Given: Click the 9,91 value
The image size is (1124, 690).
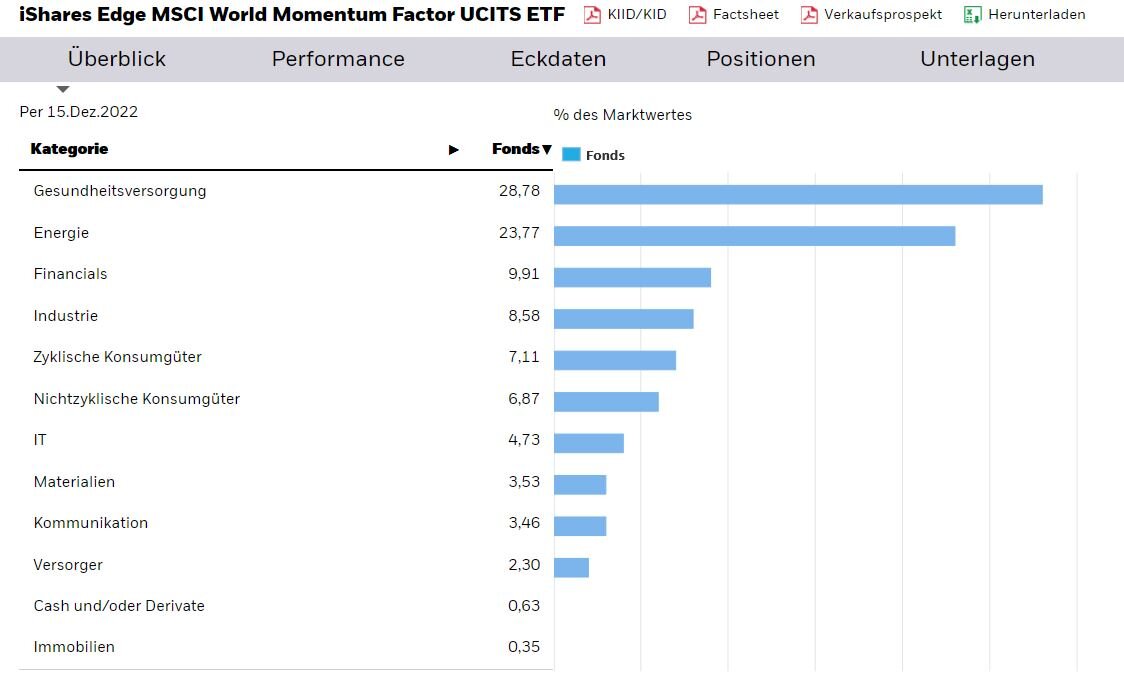Looking at the screenshot, I should (x=524, y=274).
